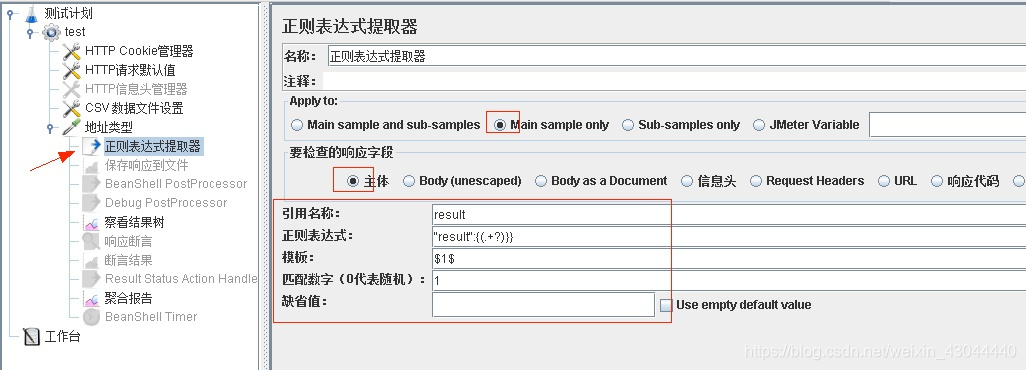Screen dimensions: 1026x370
Task: Click the Debug PostProcessor icon
Action: [92, 204]
